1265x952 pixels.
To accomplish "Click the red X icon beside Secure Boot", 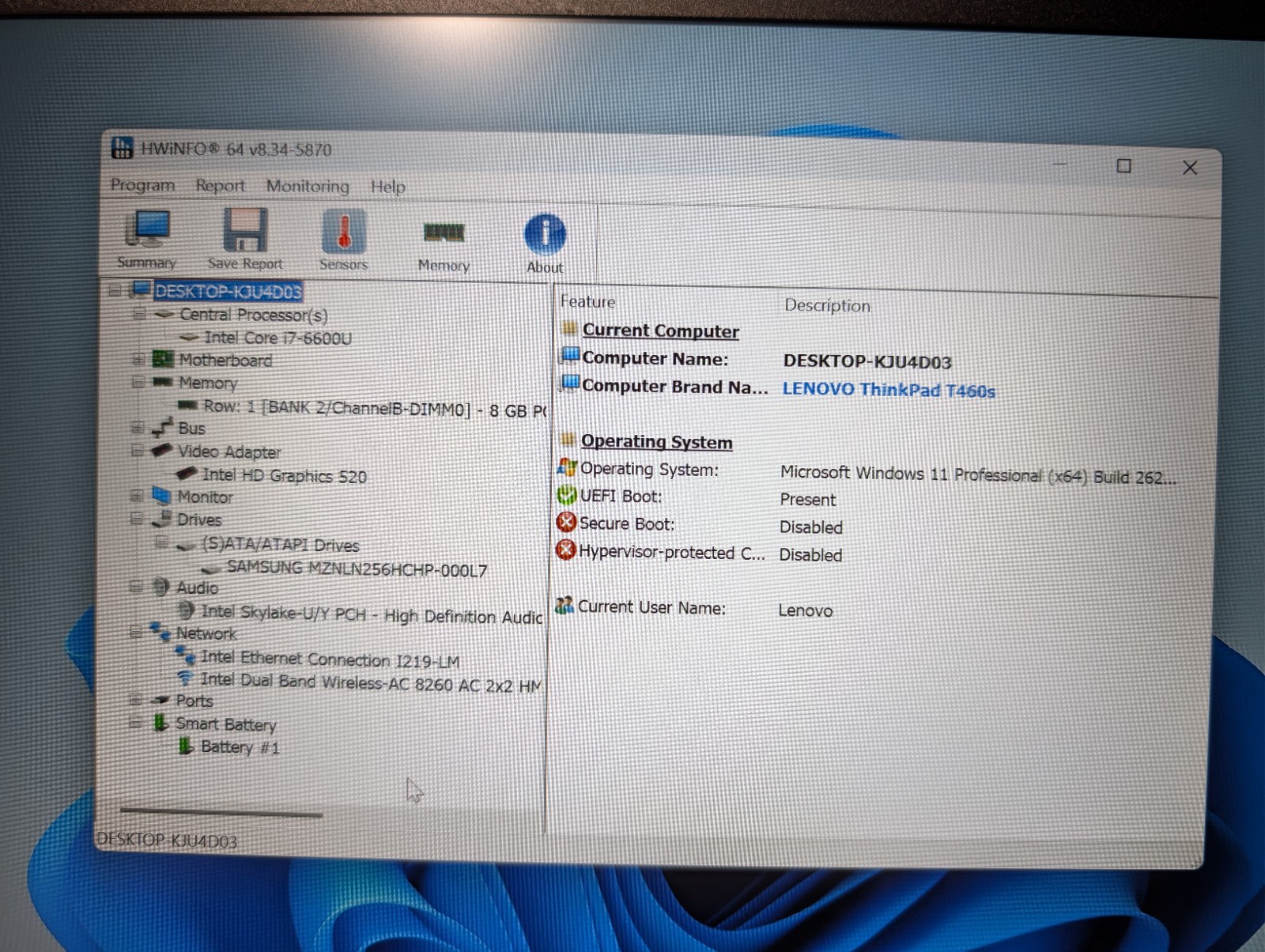I will pos(566,522).
